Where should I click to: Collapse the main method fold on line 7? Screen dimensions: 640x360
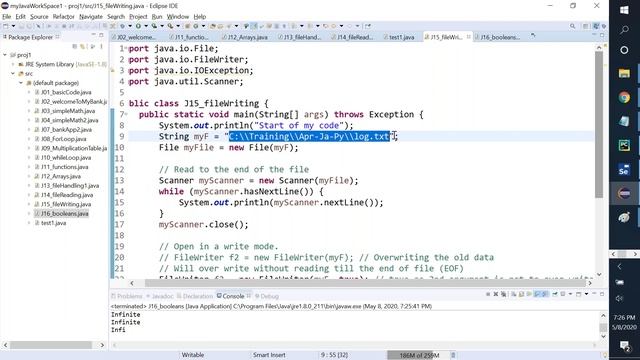tap(126, 114)
